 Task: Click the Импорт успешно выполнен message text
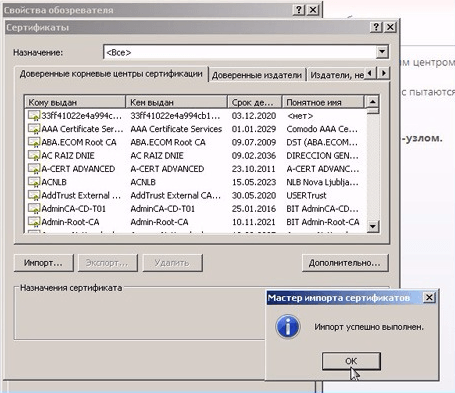(369, 327)
